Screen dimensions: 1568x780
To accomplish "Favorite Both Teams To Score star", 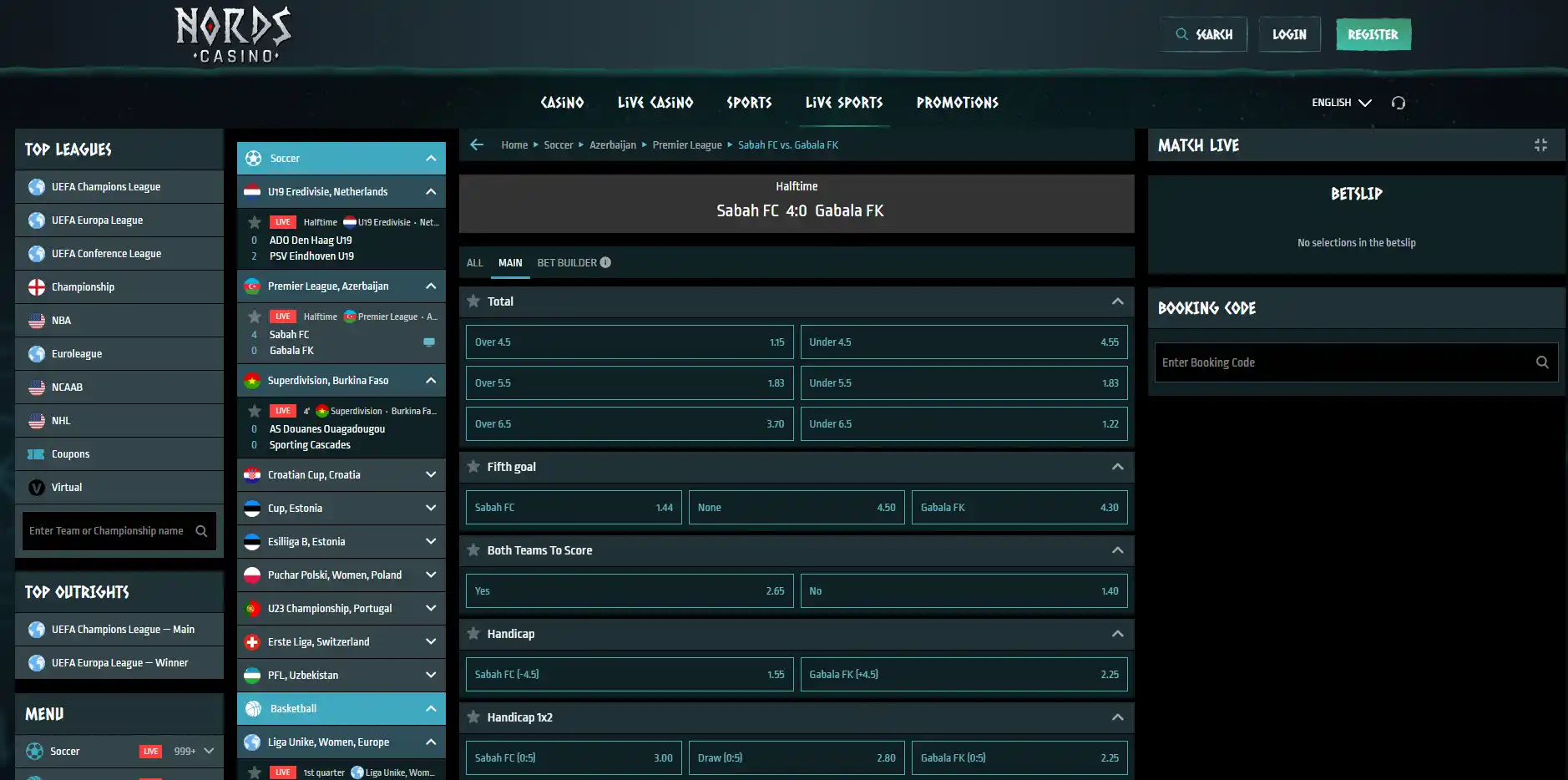I will pyautogui.click(x=473, y=550).
